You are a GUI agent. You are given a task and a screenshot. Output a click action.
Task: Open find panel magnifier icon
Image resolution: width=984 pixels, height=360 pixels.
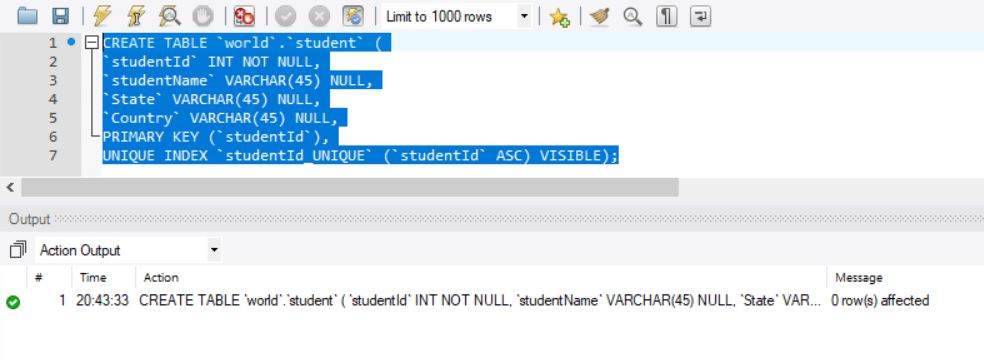633,16
